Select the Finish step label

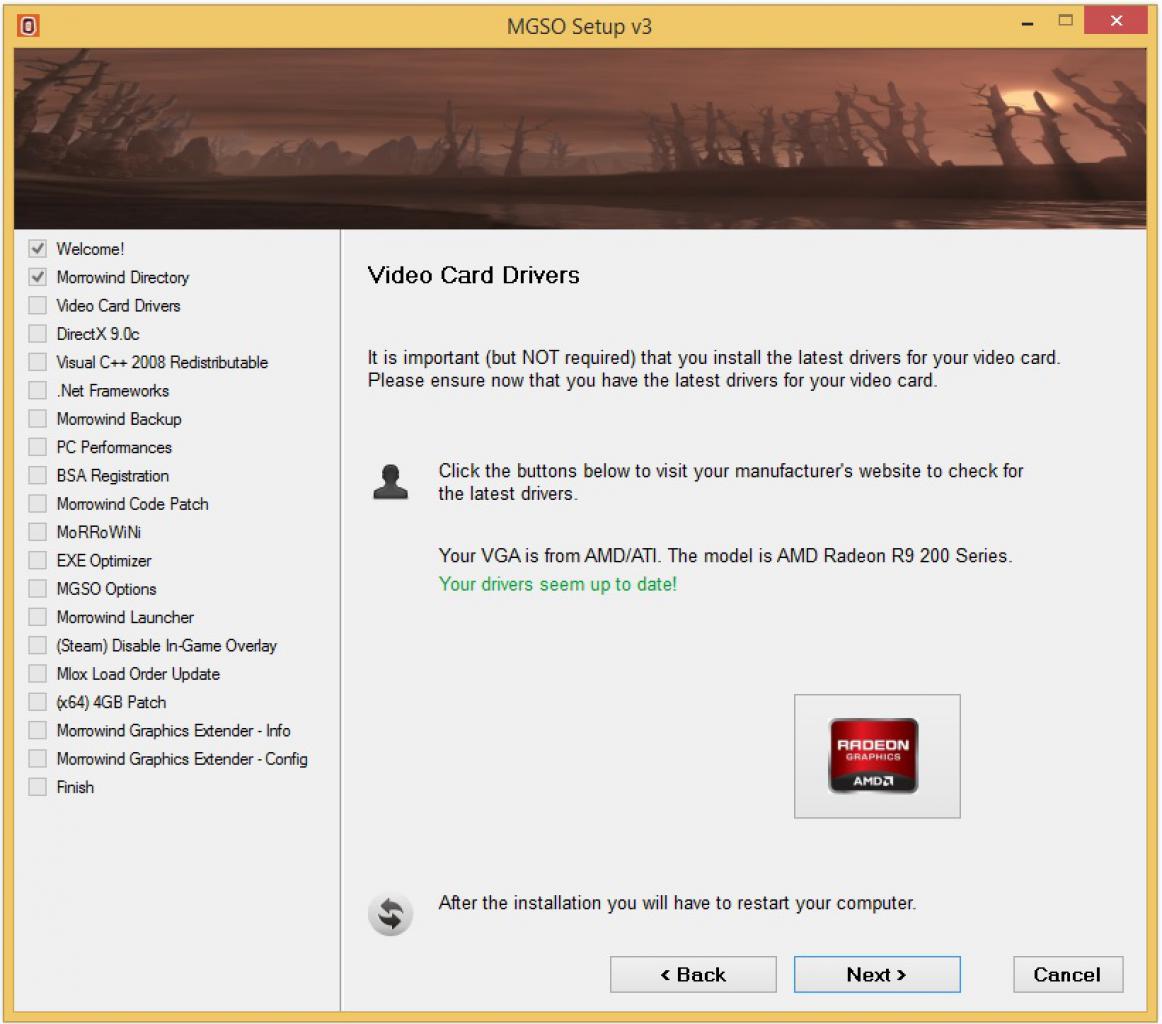[x=75, y=787]
